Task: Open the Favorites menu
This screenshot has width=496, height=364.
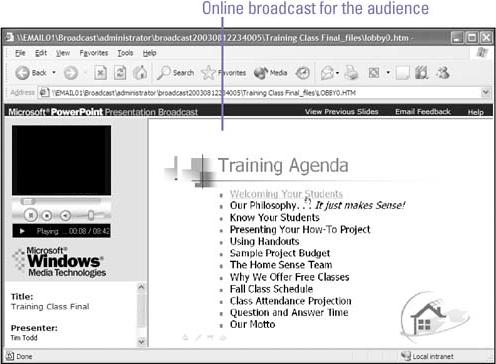Action: 94,53
